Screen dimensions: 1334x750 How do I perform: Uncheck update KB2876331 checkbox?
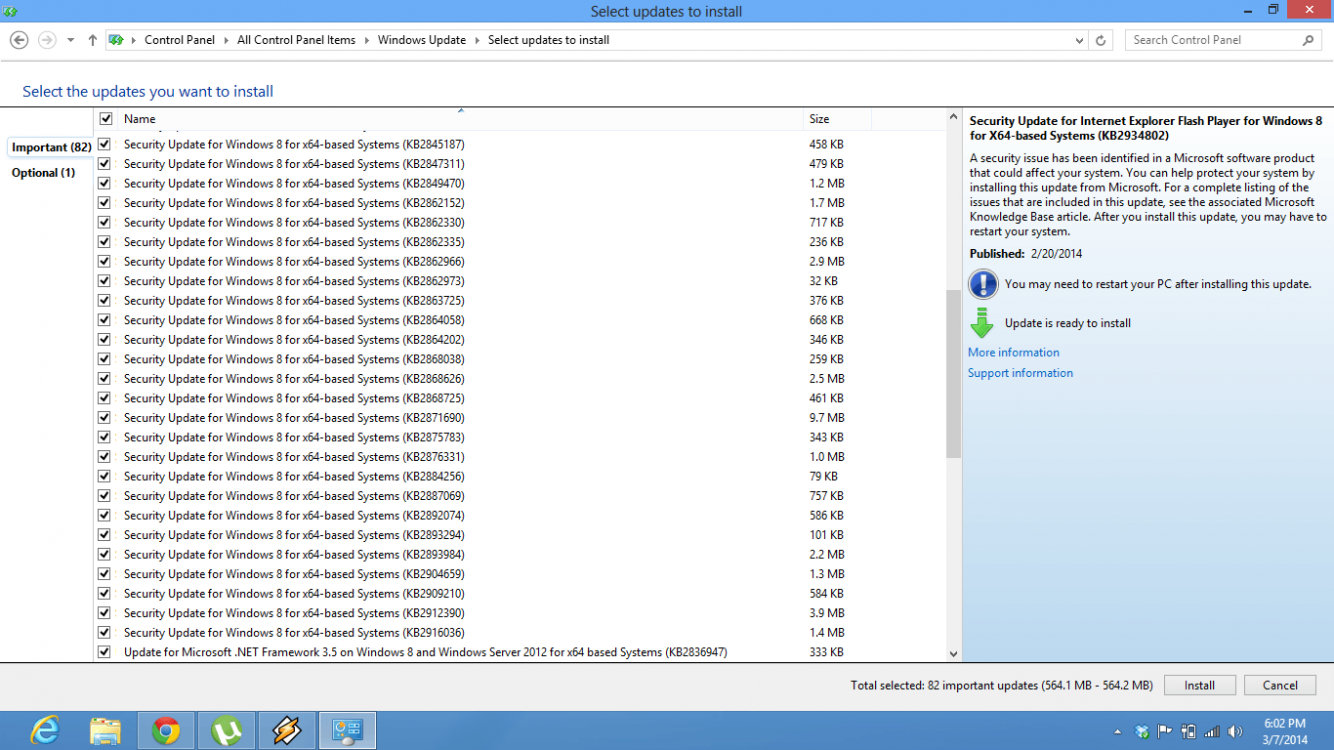tap(105, 456)
